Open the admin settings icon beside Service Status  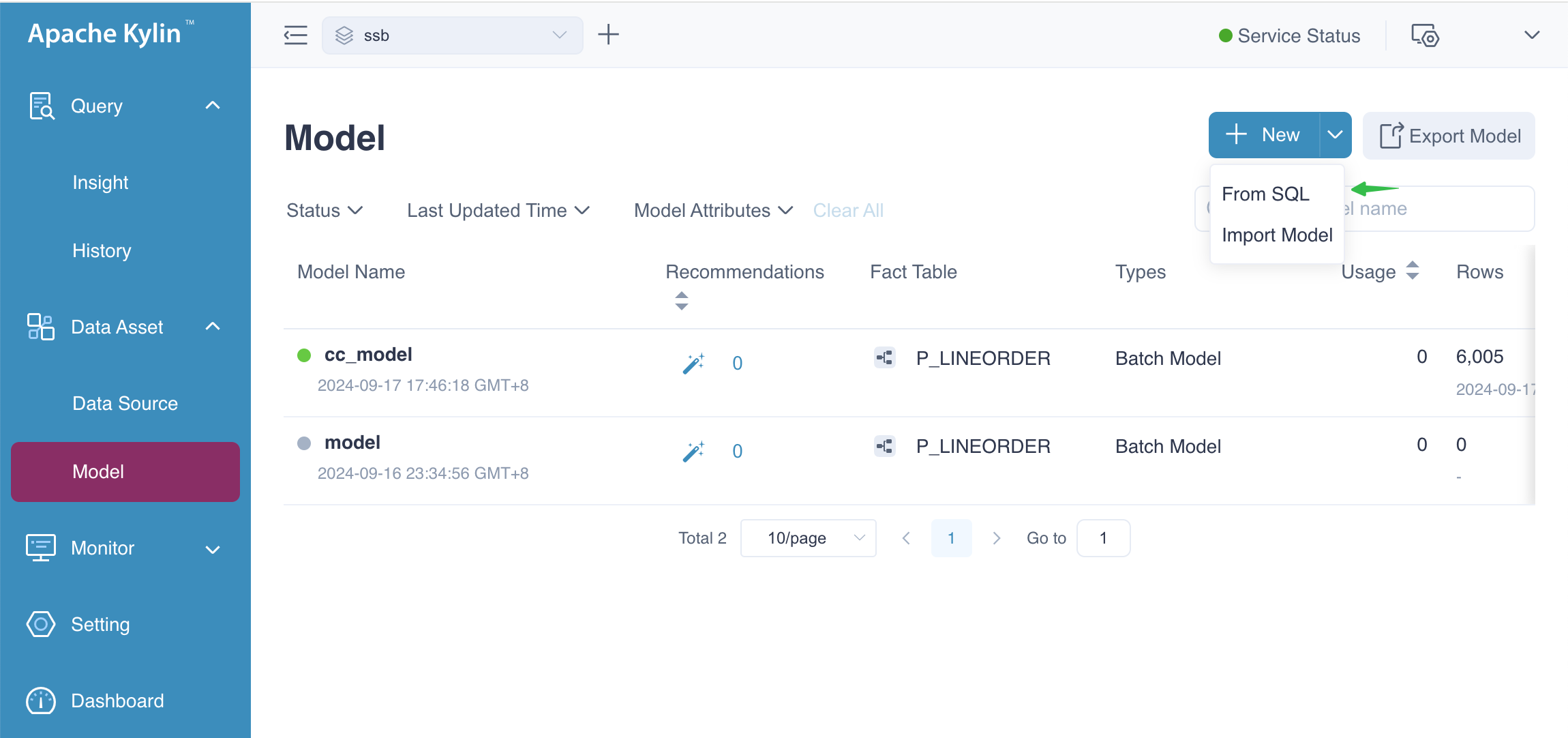pyautogui.click(x=1424, y=35)
